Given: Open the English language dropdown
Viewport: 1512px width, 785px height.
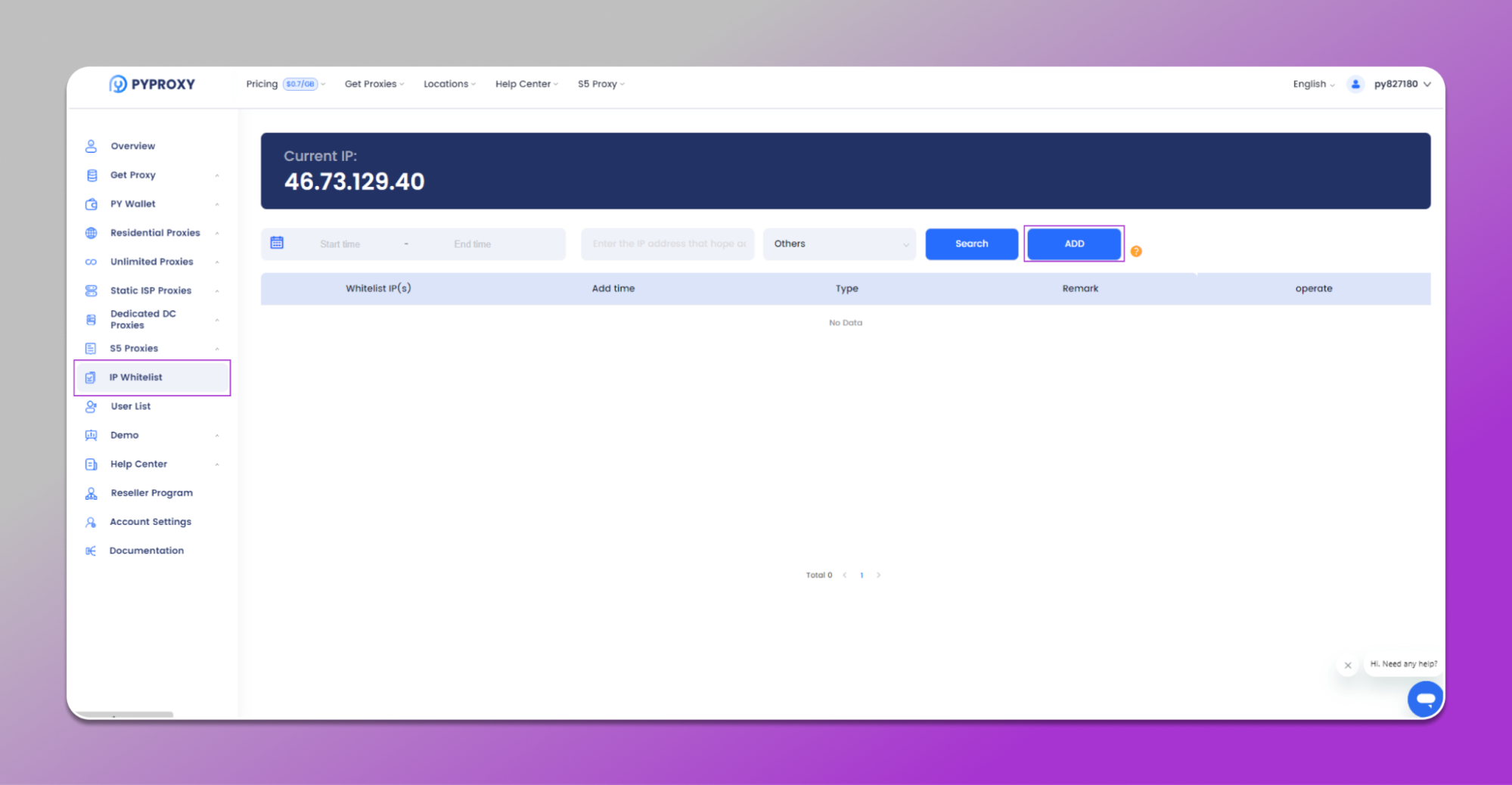Looking at the screenshot, I should coord(1314,84).
